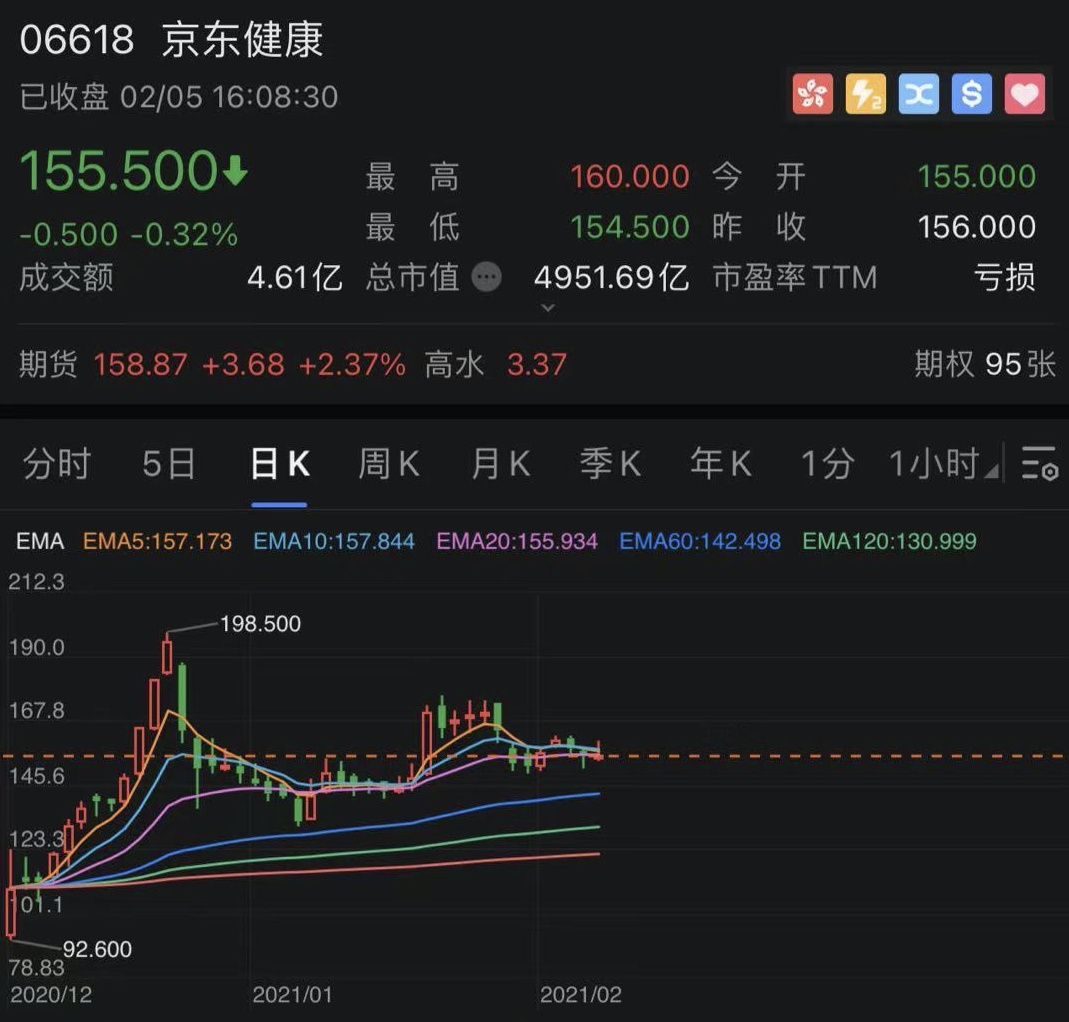Open the EMA indicator selector
Viewport: 1069px width, 1022px height.
40,541
